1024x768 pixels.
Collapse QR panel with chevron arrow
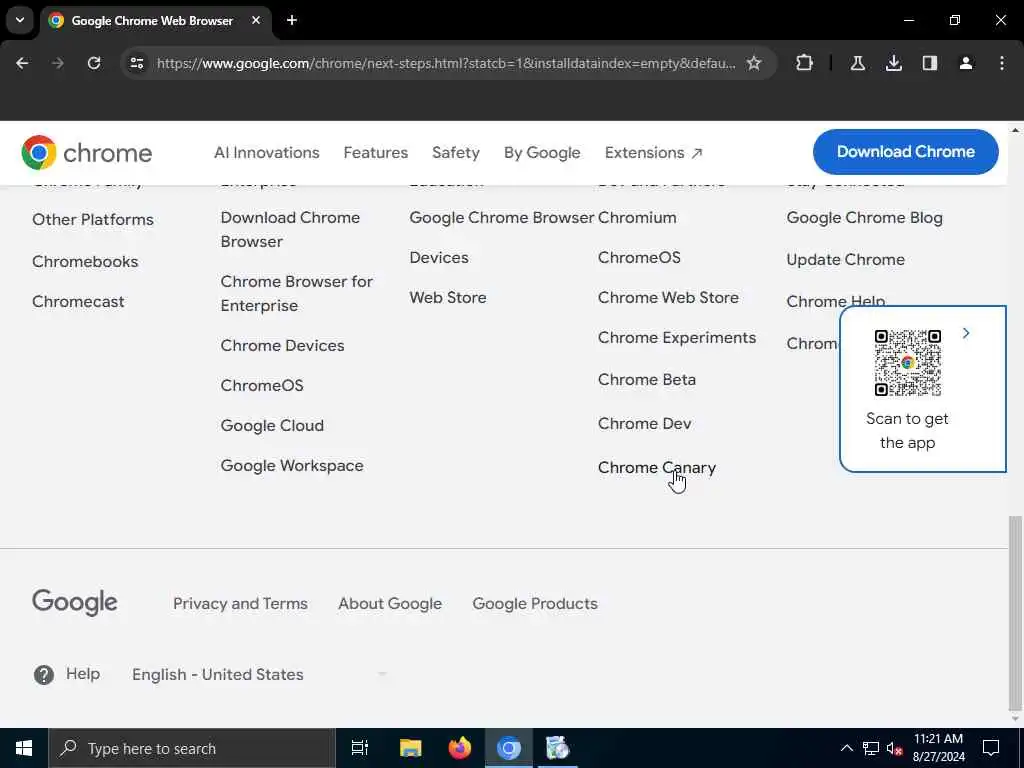coord(966,333)
